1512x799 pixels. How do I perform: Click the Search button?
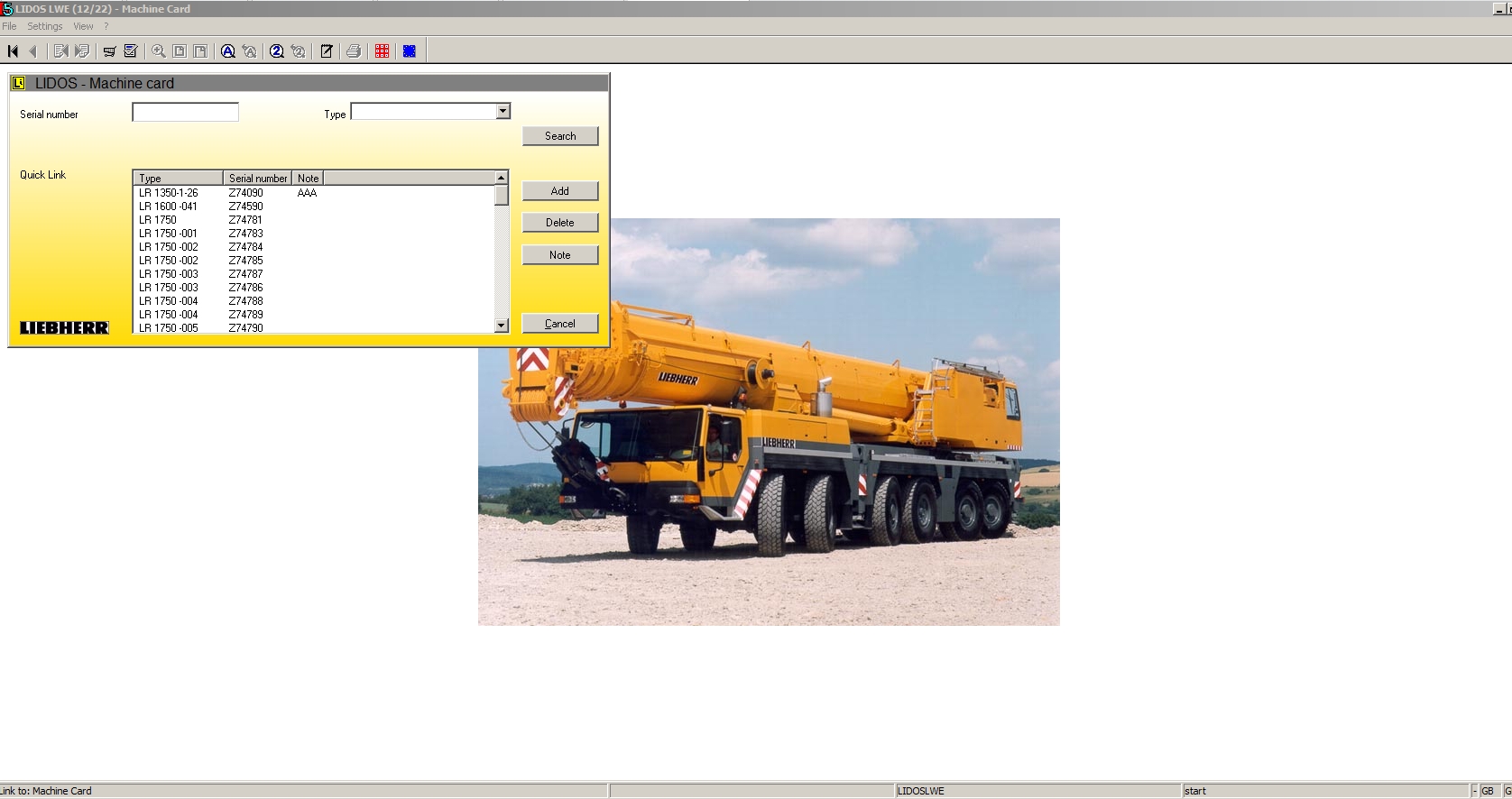(560, 136)
